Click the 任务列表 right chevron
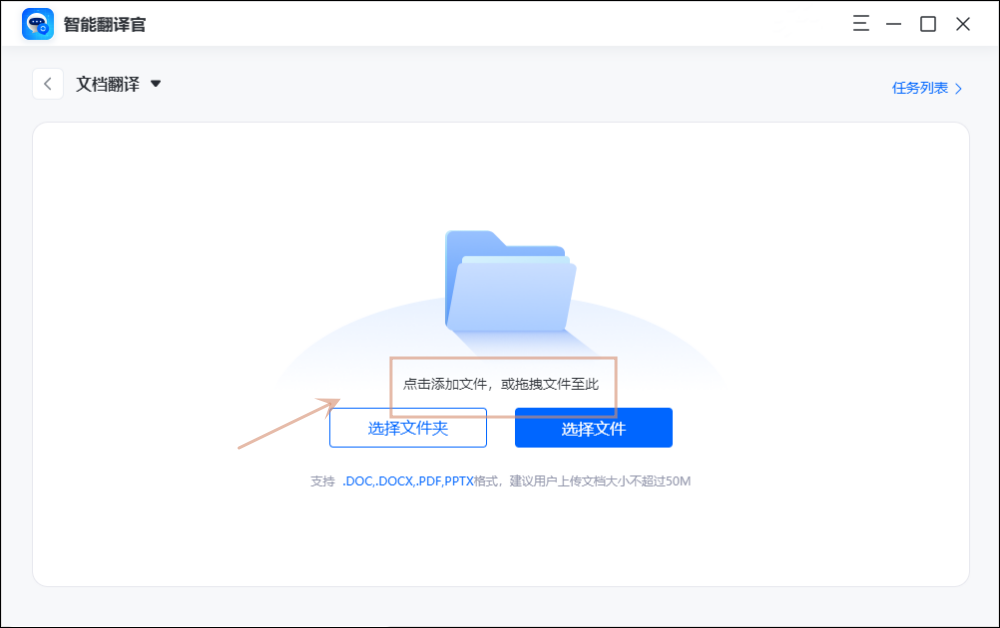Viewport: 1000px width, 628px height. point(958,89)
